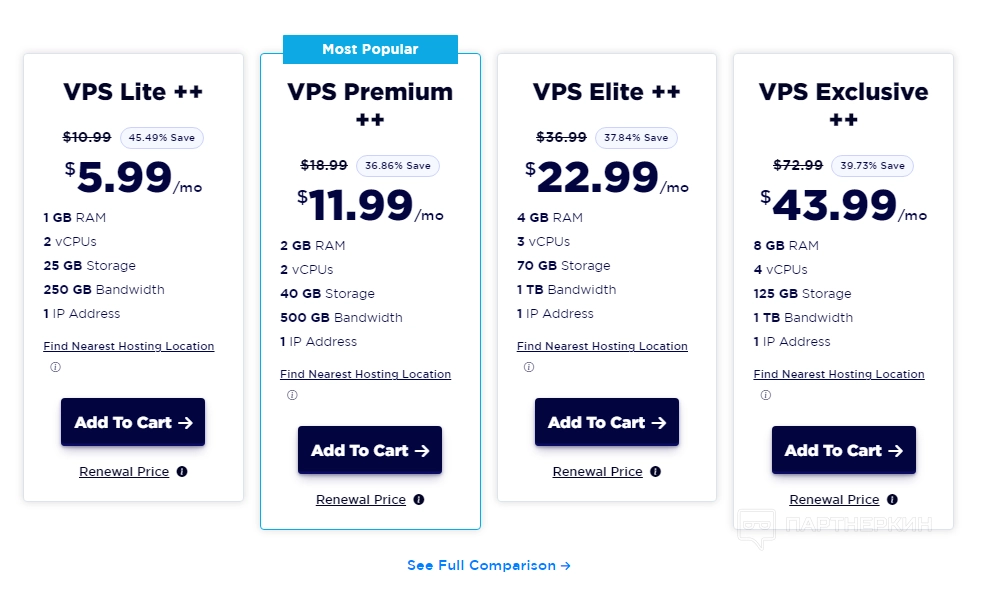Image resolution: width=983 pixels, height=602 pixels.
Task: Open Find Nearest Hosting Location for VPS Premium
Action: 366,374
